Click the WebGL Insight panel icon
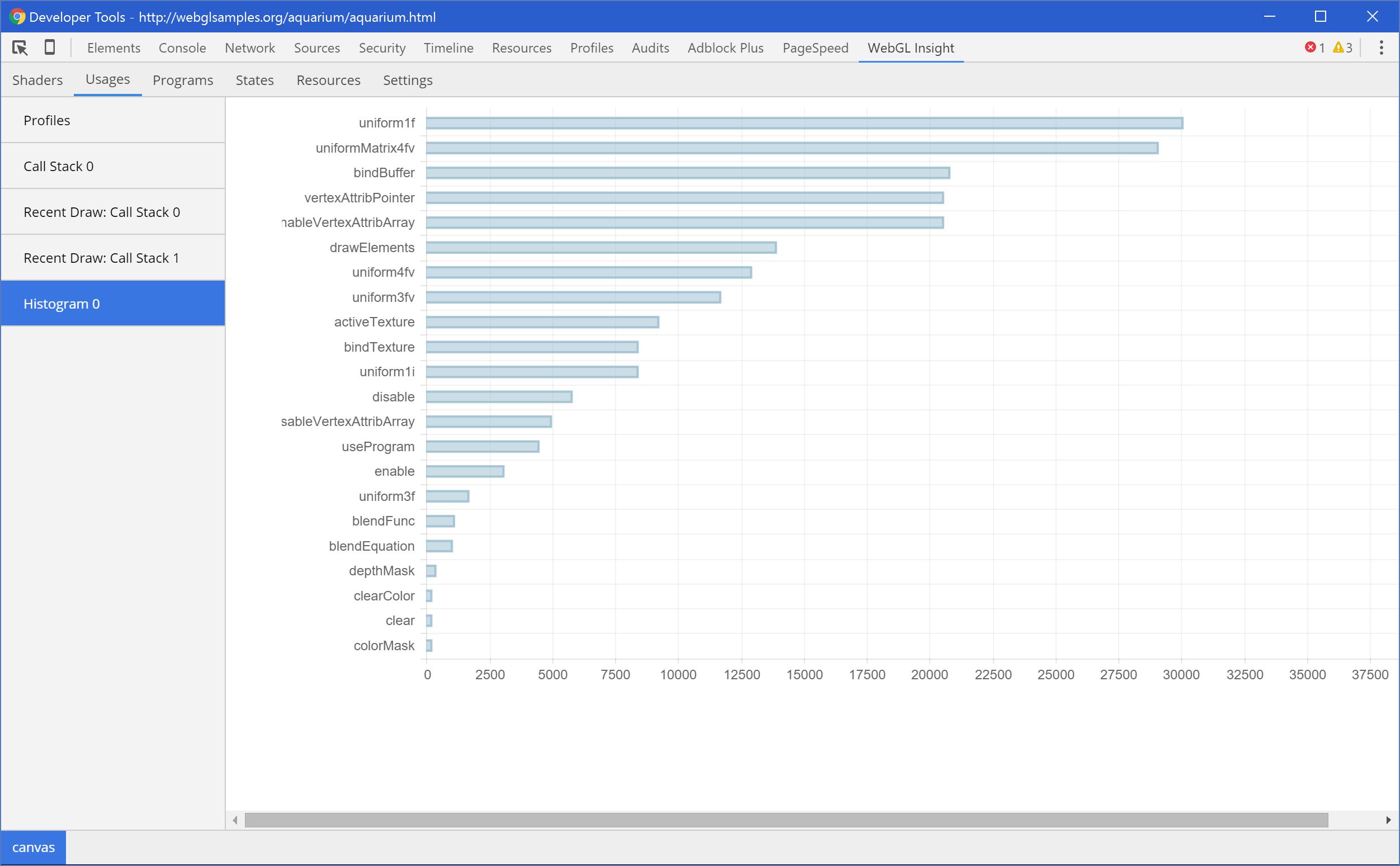 pos(910,48)
